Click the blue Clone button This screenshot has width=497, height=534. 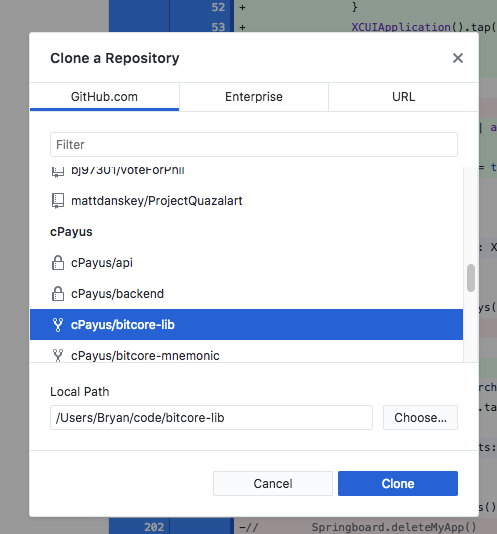[398, 483]
